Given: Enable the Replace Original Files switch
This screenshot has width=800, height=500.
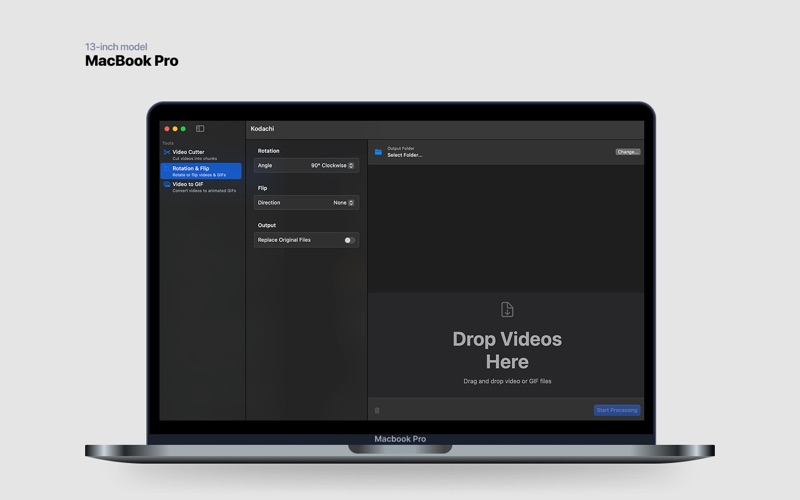Looking at the screenshot, I should tap(349, 240).
